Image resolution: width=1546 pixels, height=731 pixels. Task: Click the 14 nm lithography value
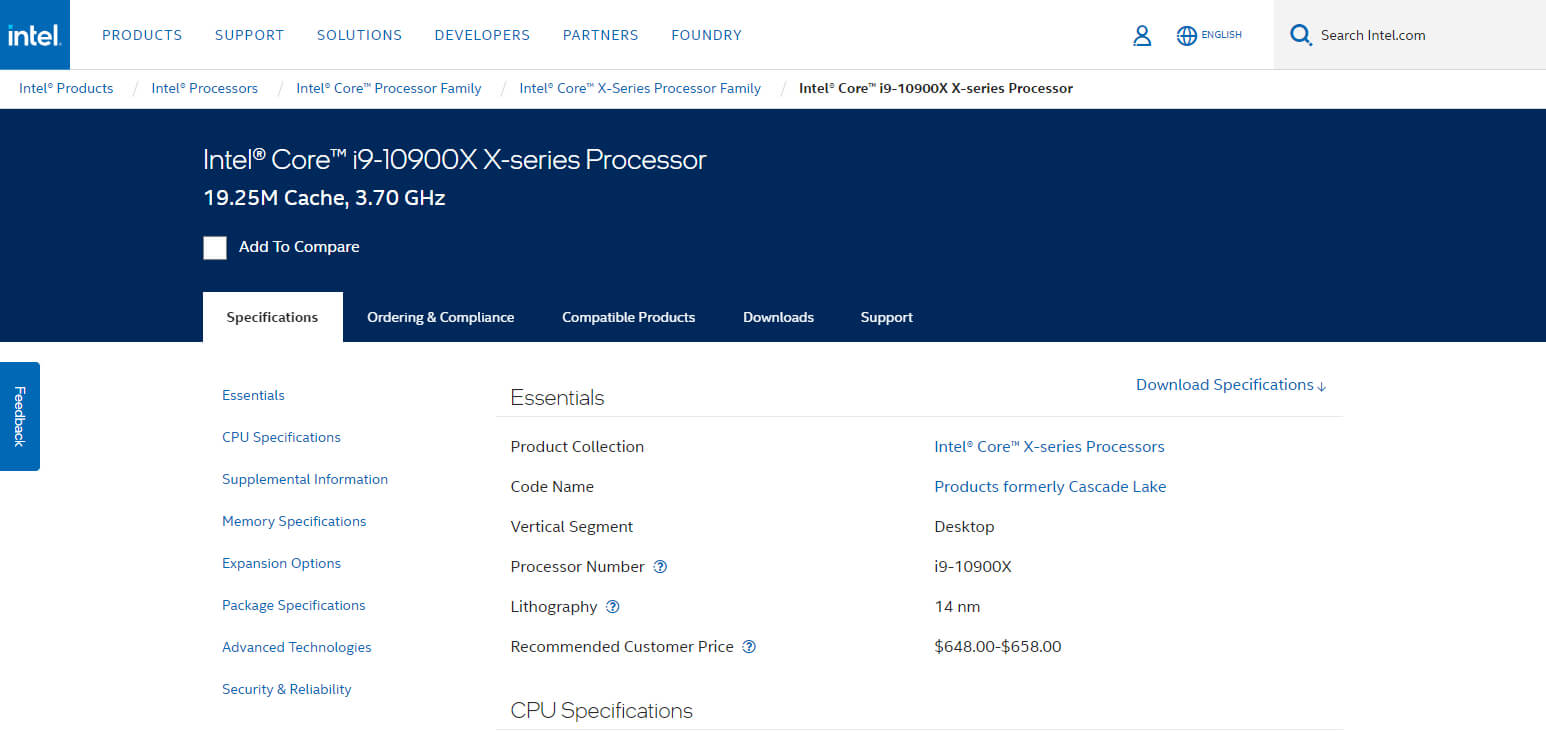tap(957, 607)
